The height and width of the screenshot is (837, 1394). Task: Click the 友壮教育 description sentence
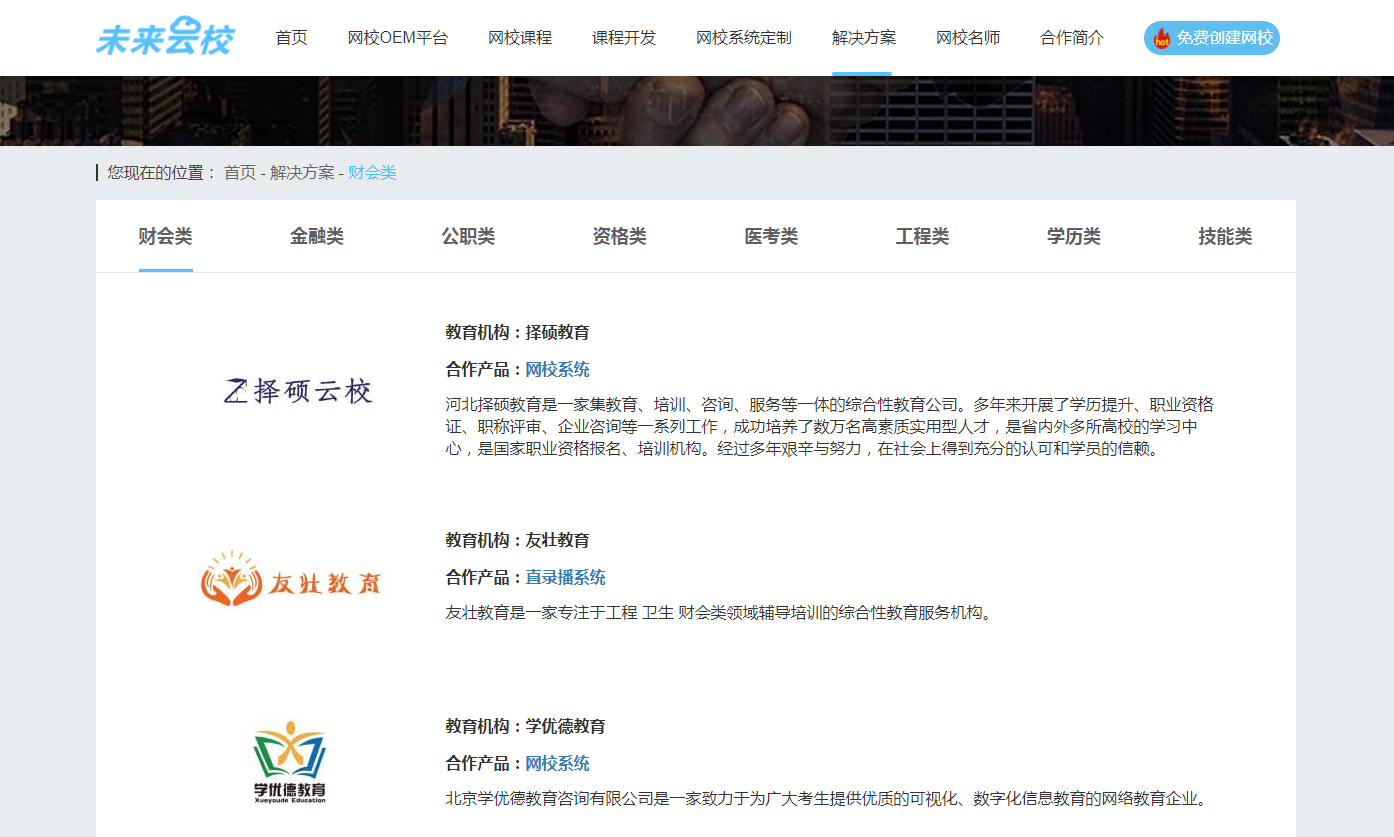(720, 613)
